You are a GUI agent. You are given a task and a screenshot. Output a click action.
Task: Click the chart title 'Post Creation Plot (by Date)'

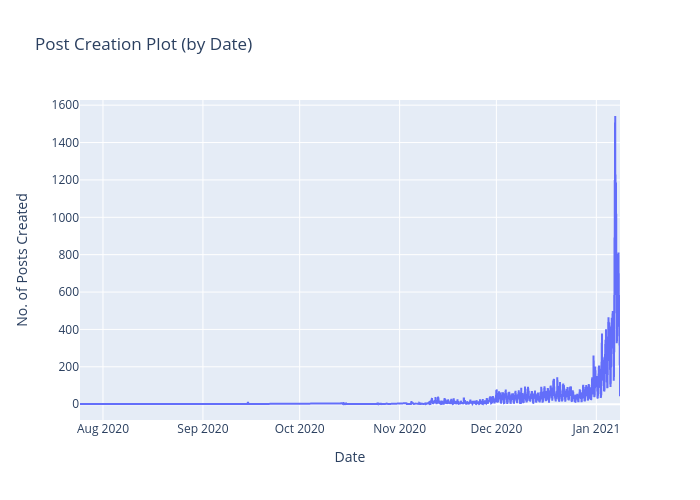pos(143,45)
